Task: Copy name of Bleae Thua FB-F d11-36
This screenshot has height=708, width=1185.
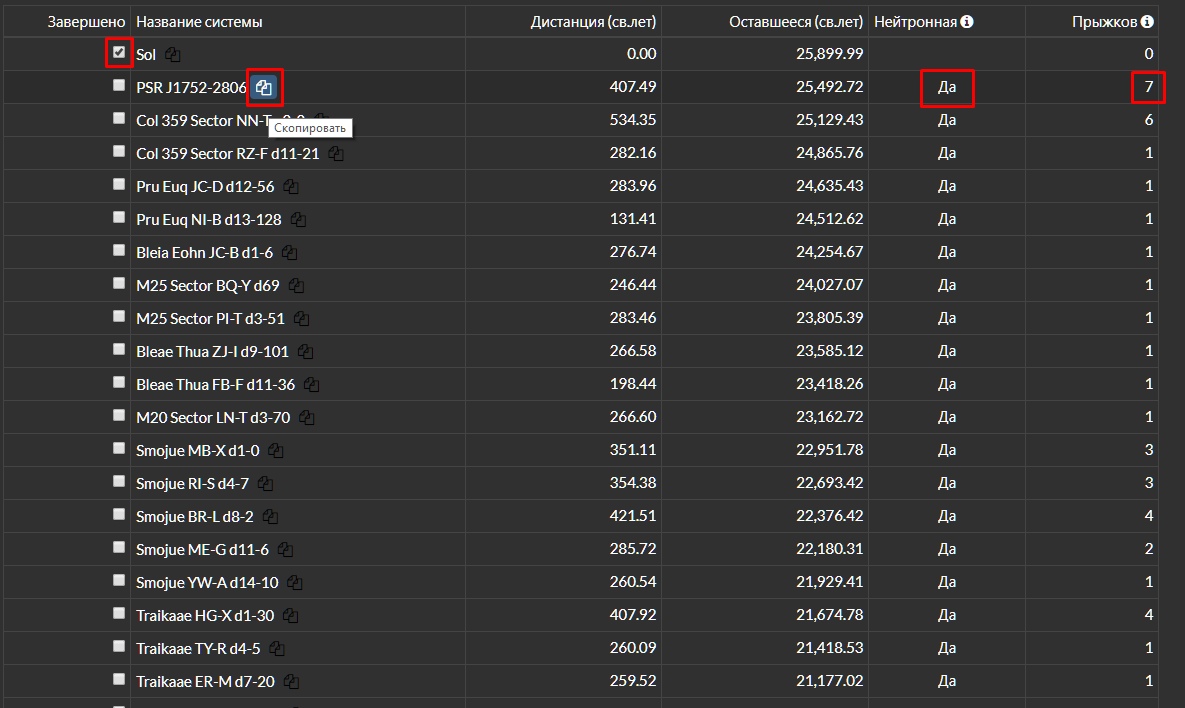Action: point(311,385)
